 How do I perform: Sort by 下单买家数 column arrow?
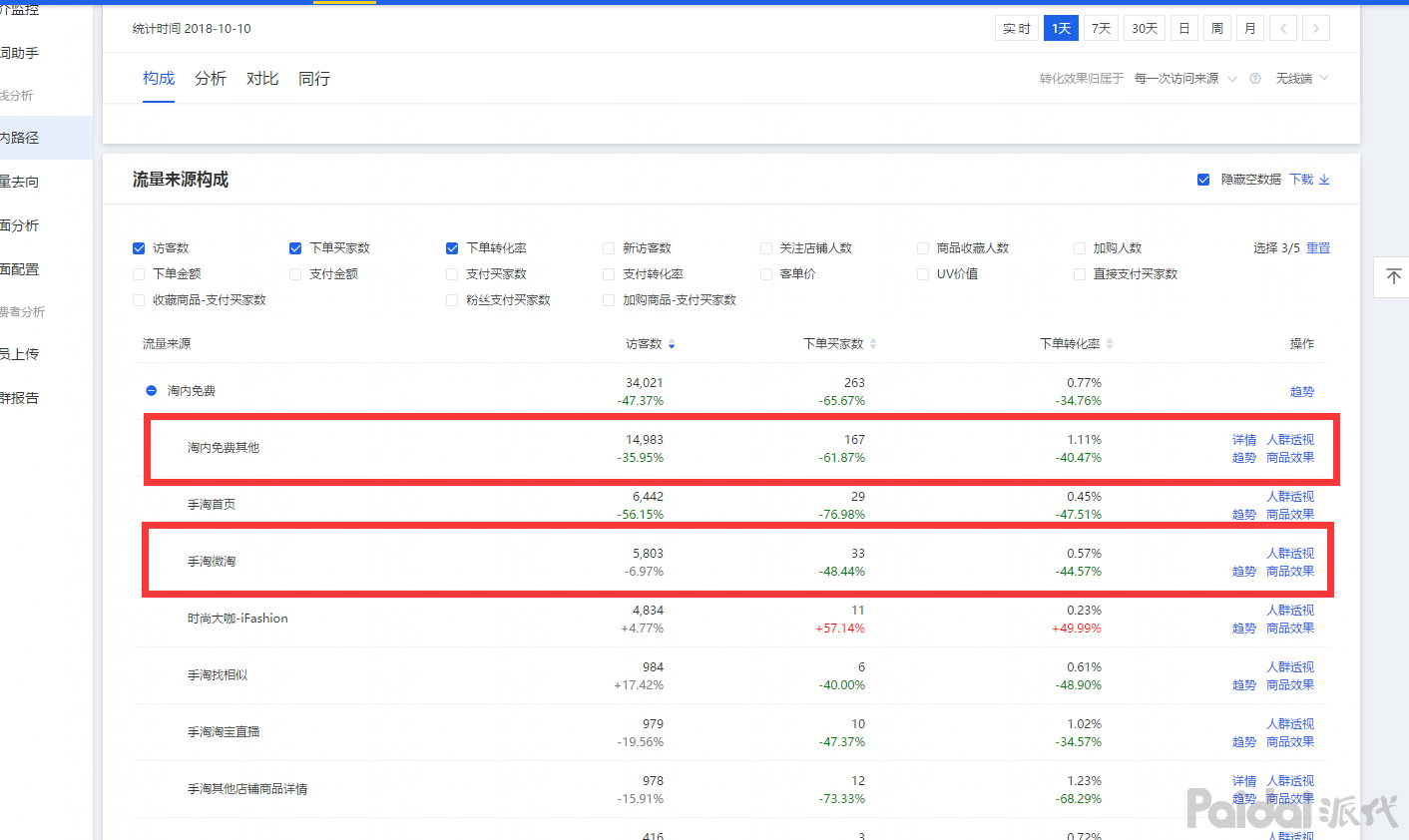tap(873, 344)
